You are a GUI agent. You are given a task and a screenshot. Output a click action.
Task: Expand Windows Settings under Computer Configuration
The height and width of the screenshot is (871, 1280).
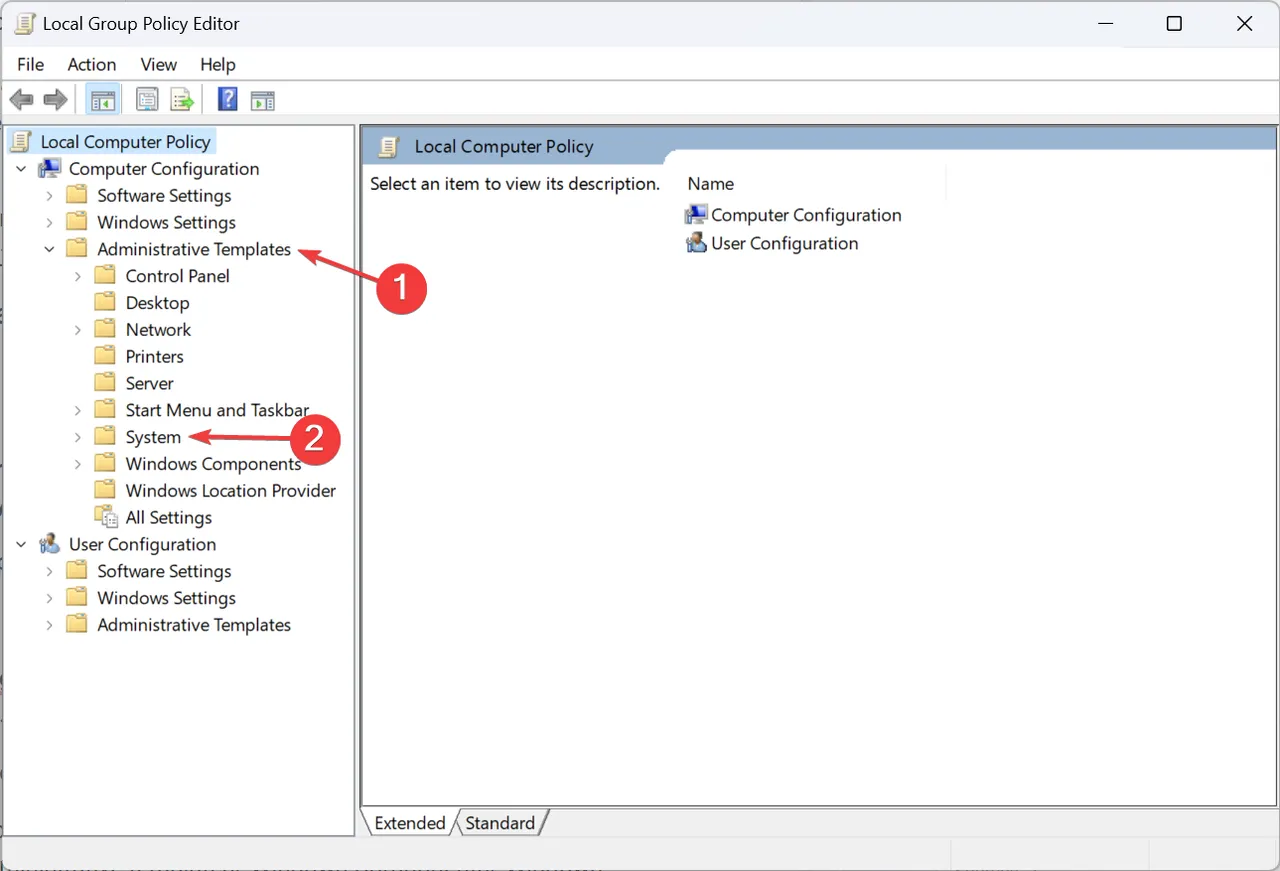coord(49,223)
